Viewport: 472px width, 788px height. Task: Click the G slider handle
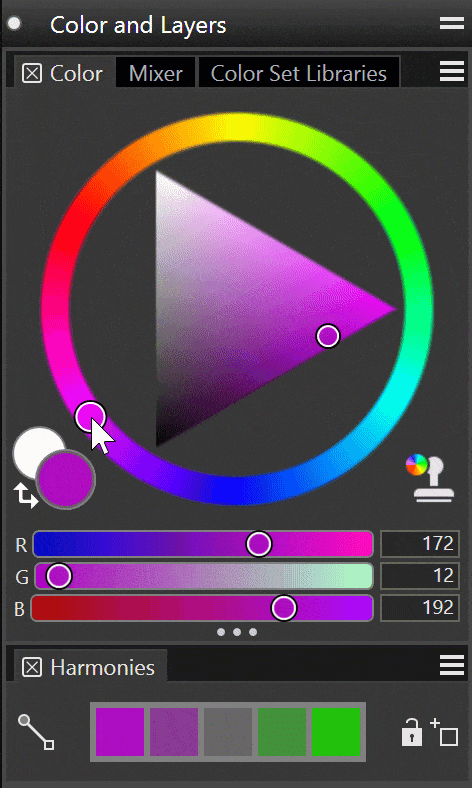click(59, 576)
